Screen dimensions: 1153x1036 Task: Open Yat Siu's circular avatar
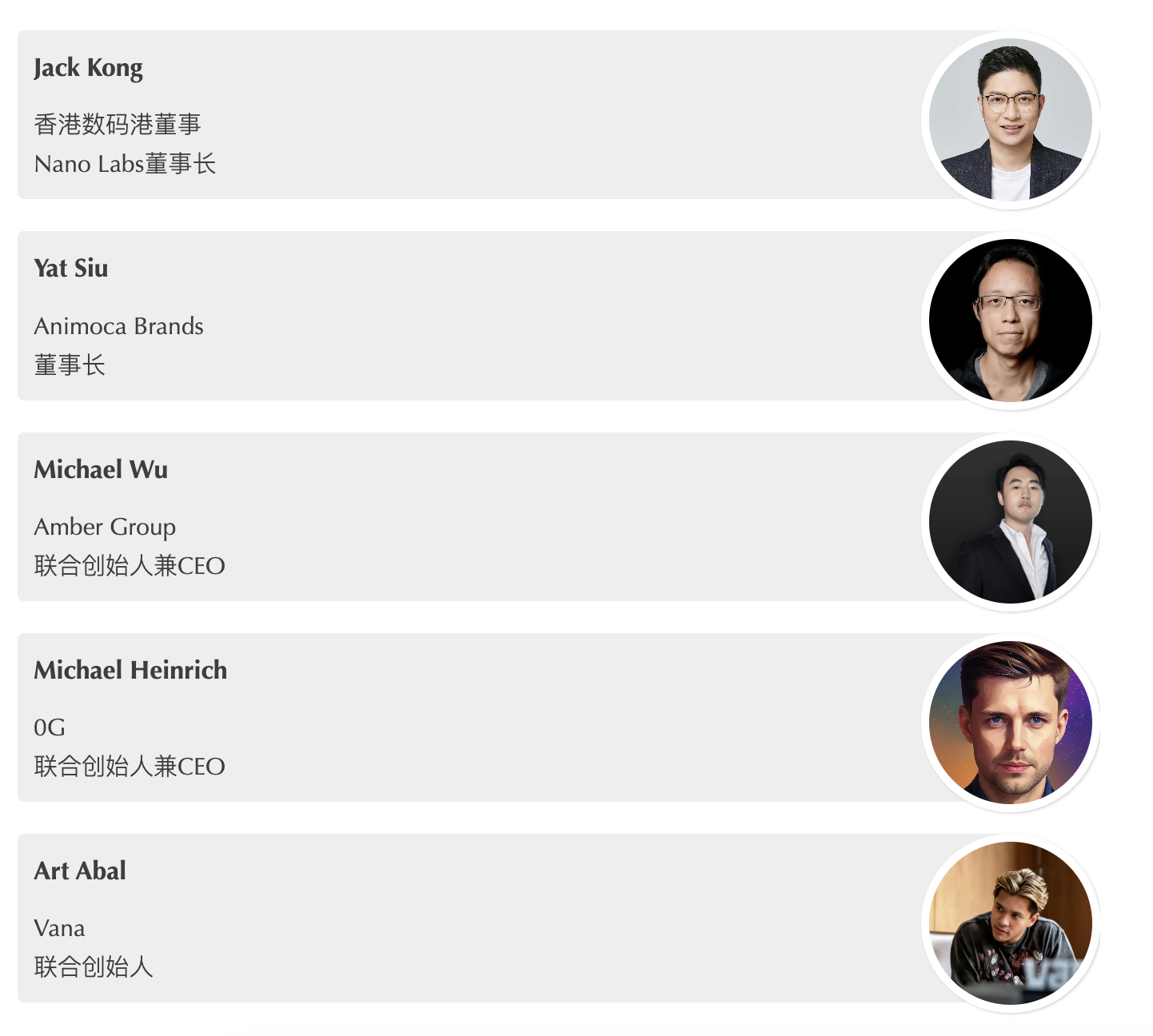pyautogui.click(x=1010, y=321)
